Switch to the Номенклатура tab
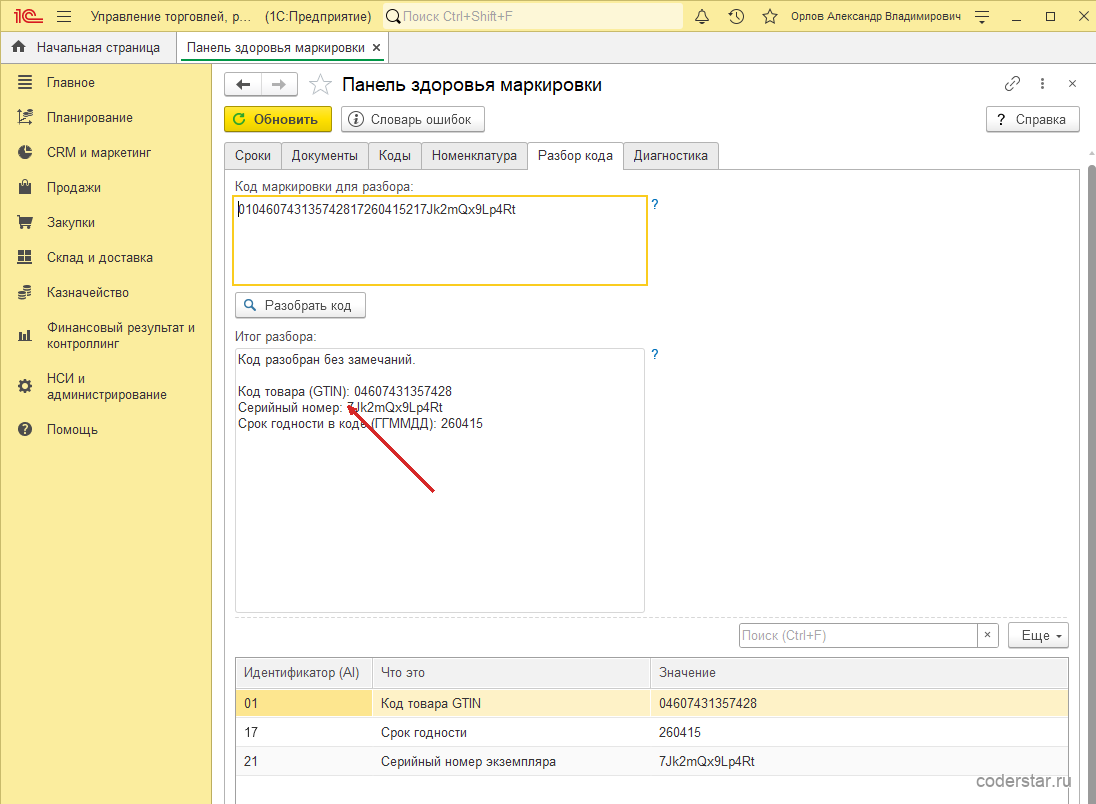Image resolution: width=1096 pixels, height=804 pixels. pos(474,155)
